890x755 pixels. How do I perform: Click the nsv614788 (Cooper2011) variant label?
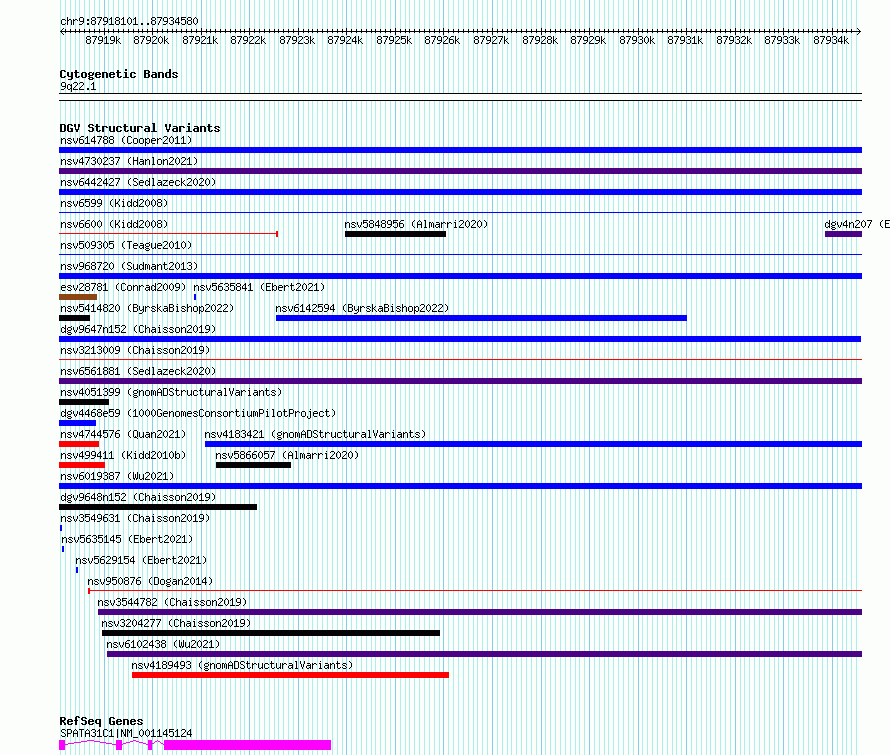point(126,140)
